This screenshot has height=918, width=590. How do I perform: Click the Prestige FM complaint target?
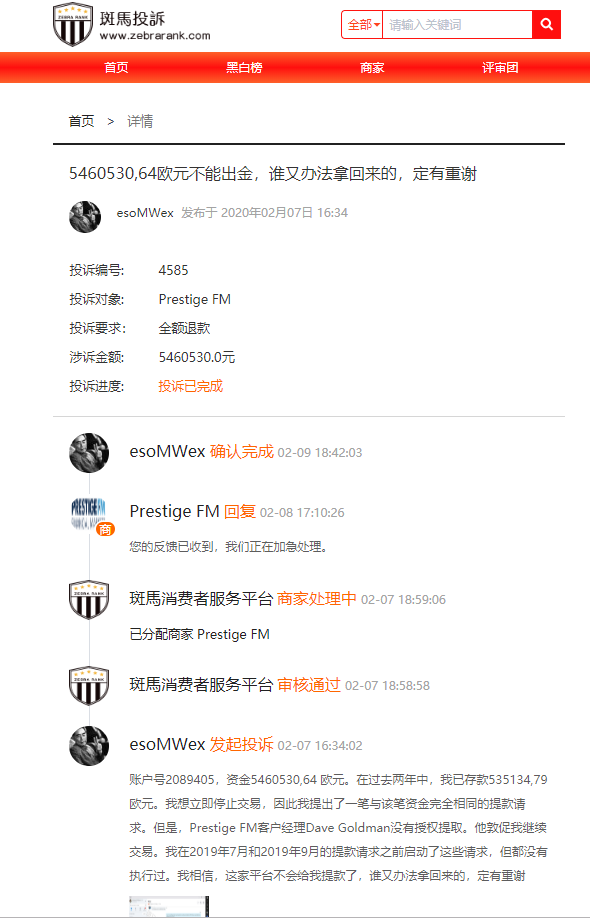194,299
